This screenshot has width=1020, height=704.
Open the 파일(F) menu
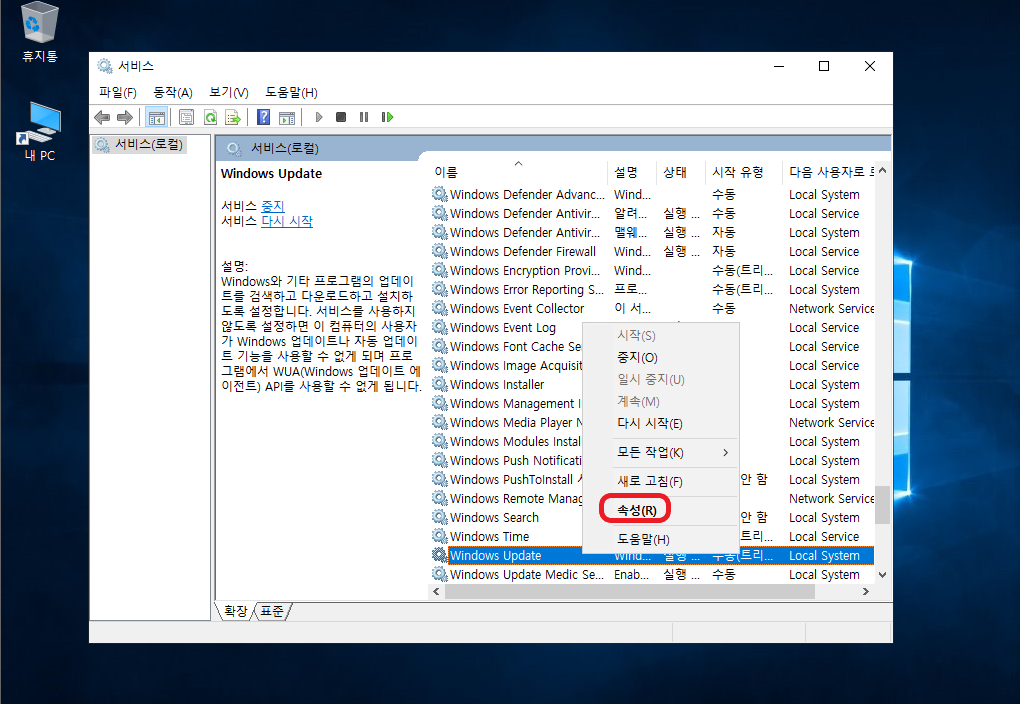(x=118, y=92)
